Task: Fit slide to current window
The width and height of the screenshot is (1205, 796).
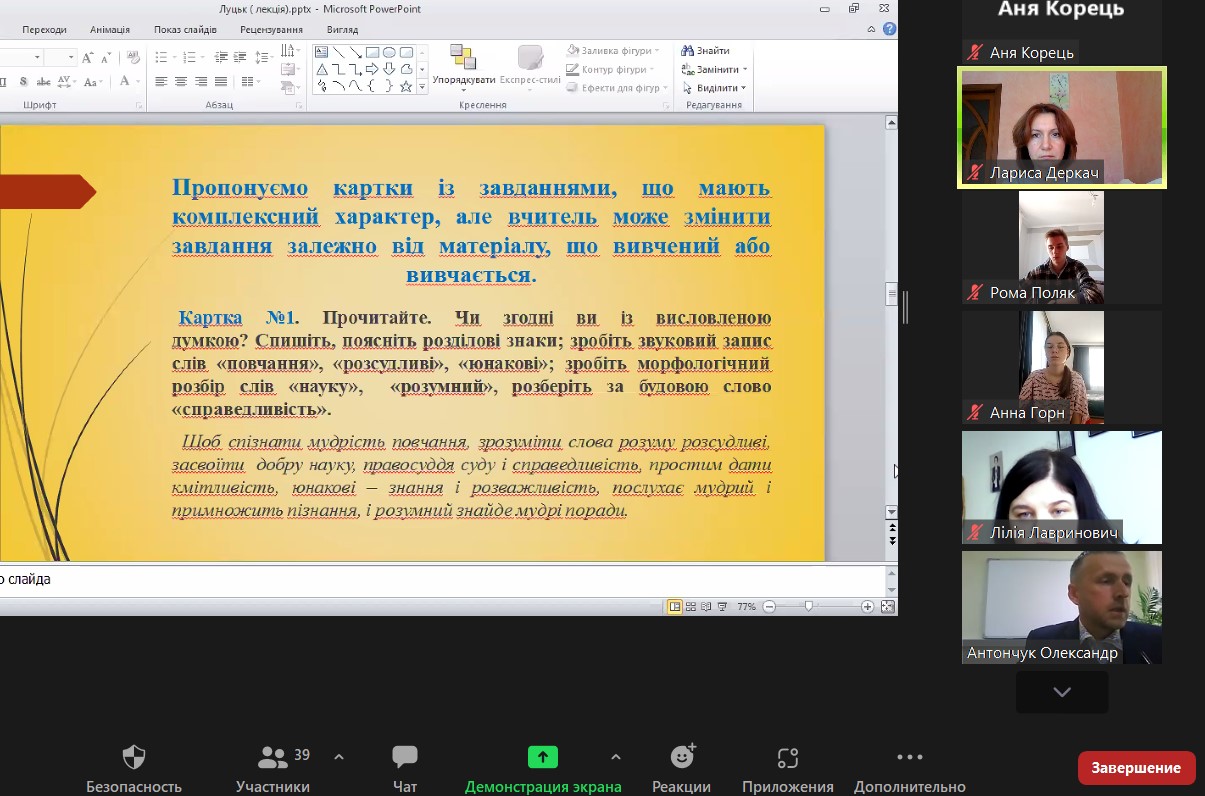Action: 887,607
